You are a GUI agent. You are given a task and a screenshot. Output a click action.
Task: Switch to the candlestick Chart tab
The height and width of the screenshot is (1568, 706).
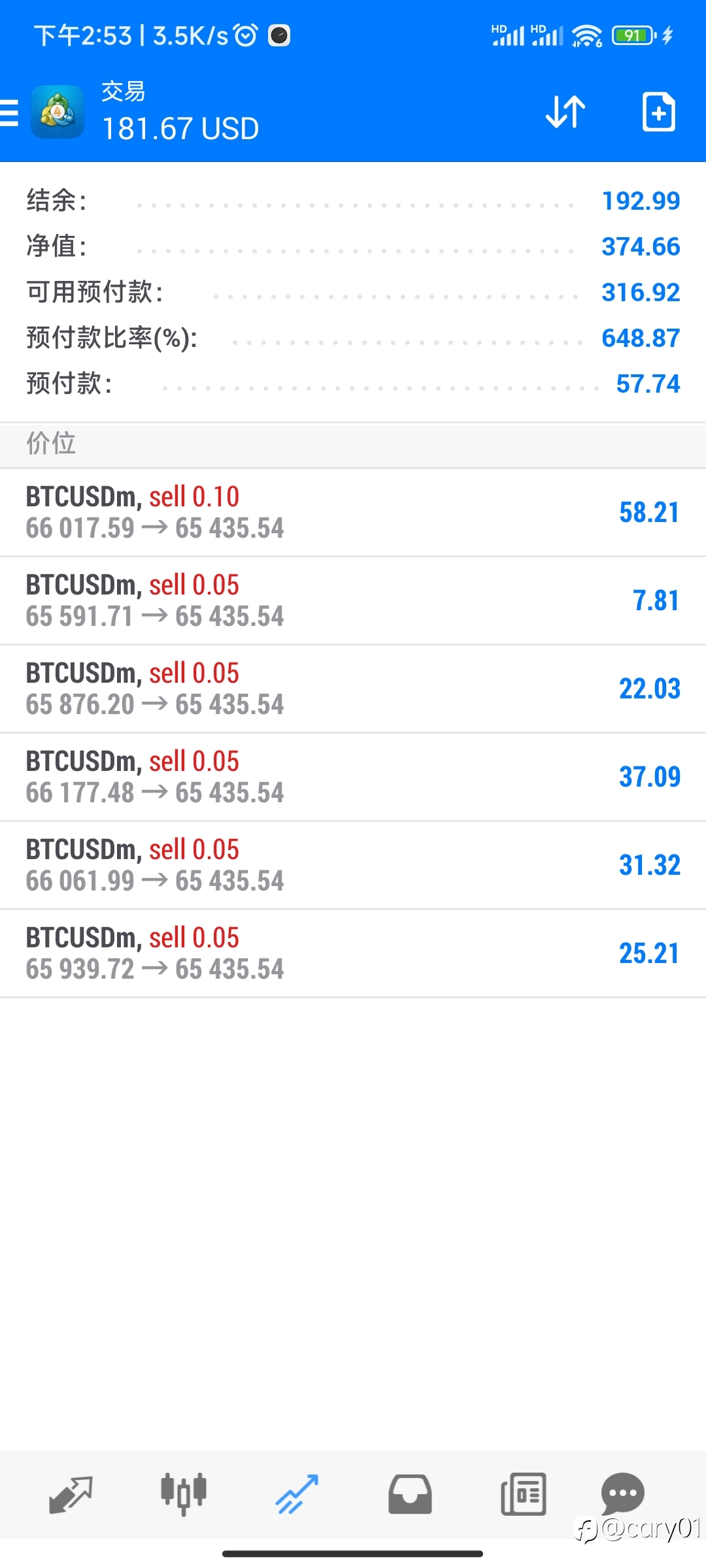click(184, 1494)
